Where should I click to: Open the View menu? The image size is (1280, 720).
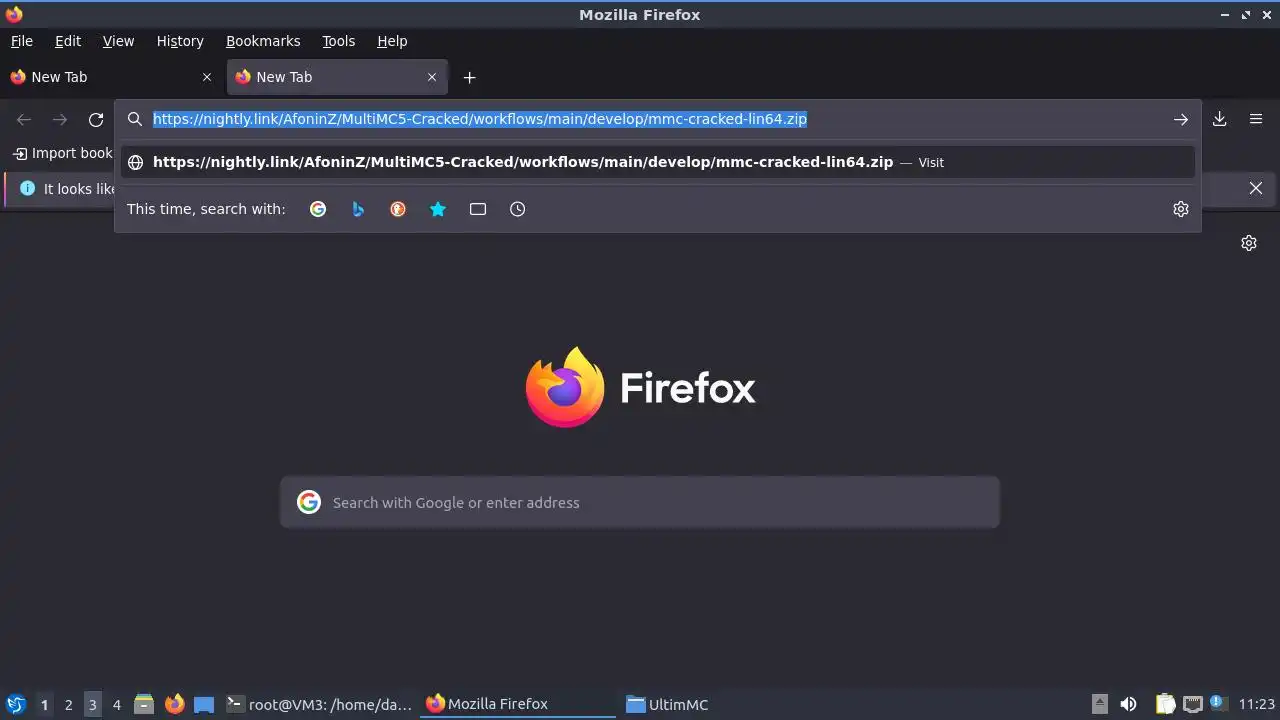point(118,41)
